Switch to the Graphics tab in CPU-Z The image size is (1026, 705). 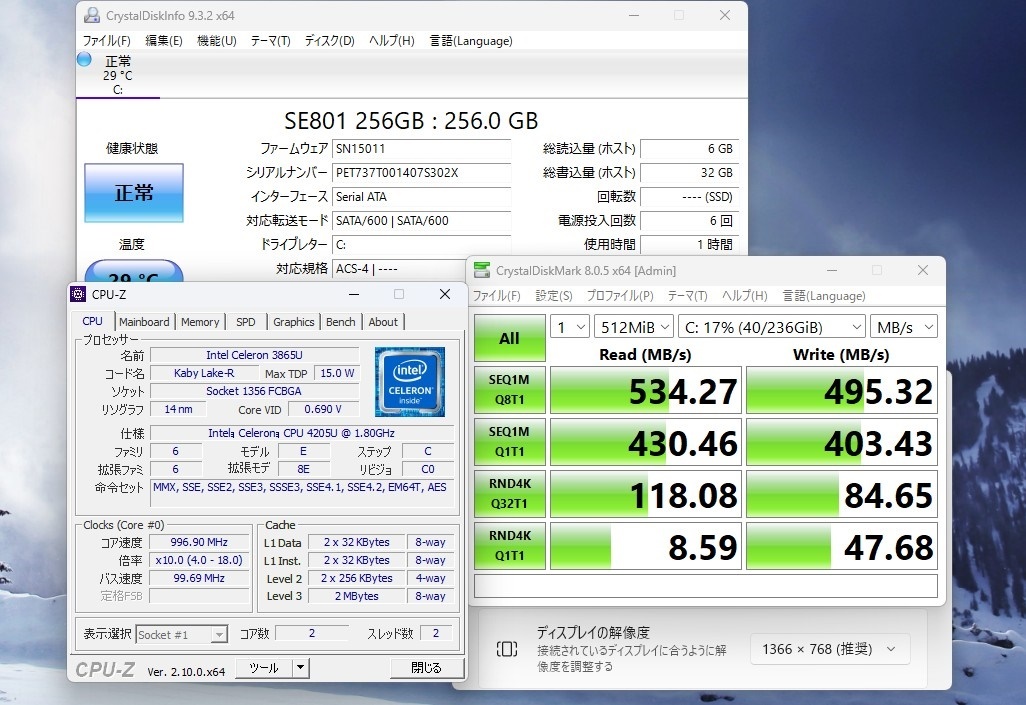coord(293,322)
